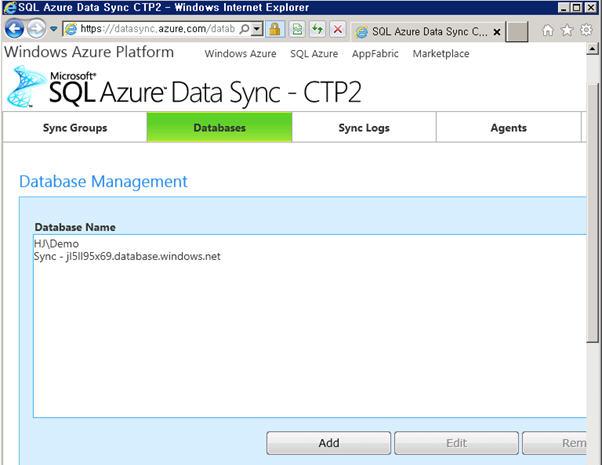The height and width of the screenshot is (465, 602).
Task: Switch to the Sync Groups tab
Action: click(x=75, y=127)
